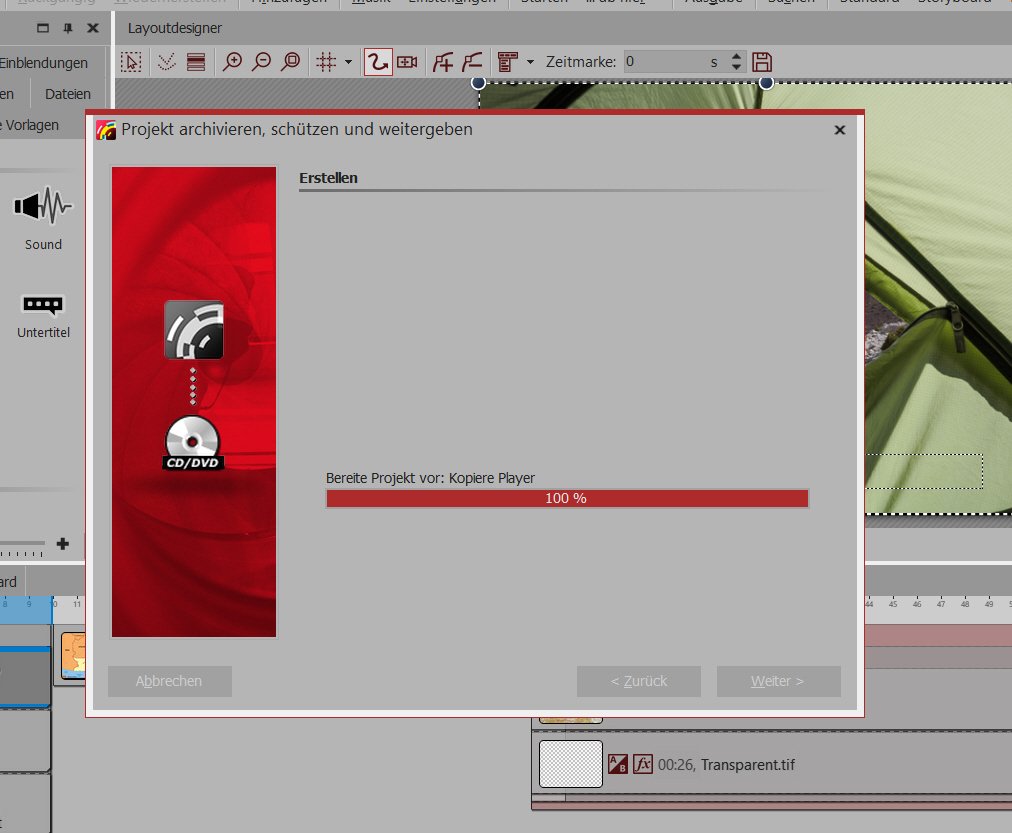Switch to the Dateien tab
Image resolution: width=1012 pixels, height=833 pixels.
[67, 94]
